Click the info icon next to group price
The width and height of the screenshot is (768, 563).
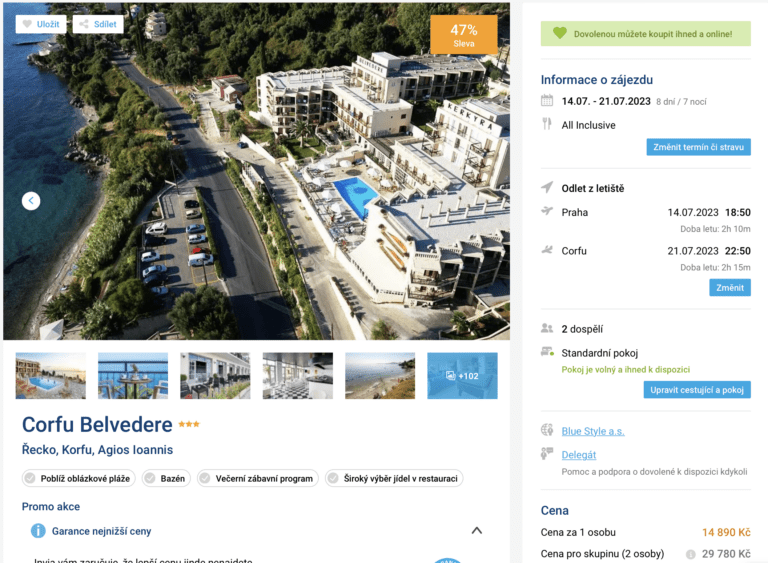[691, 554]
